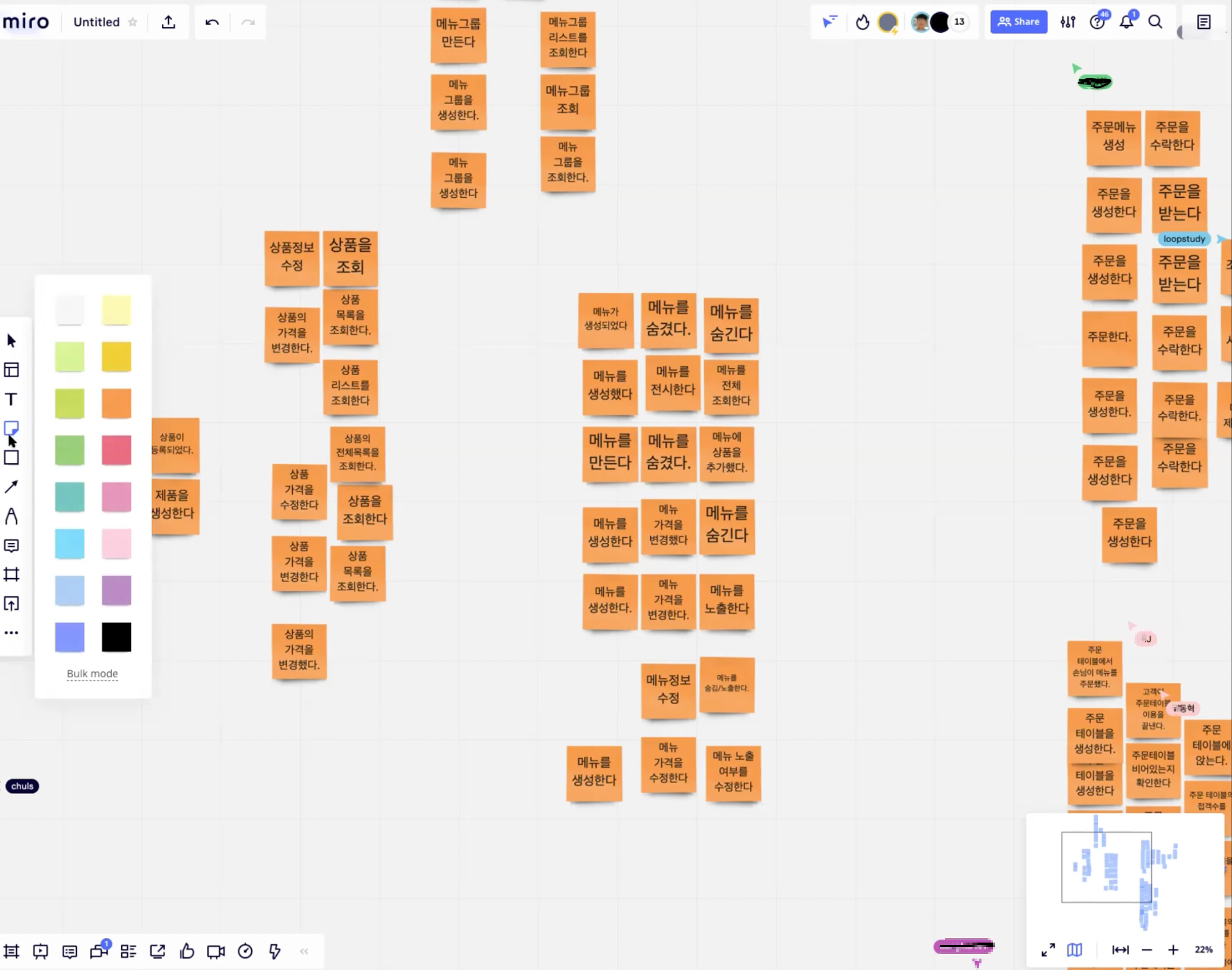1232x970 pixels.
Task: Expand the collaborators list showing 13
Action: [x=959, y=22]
